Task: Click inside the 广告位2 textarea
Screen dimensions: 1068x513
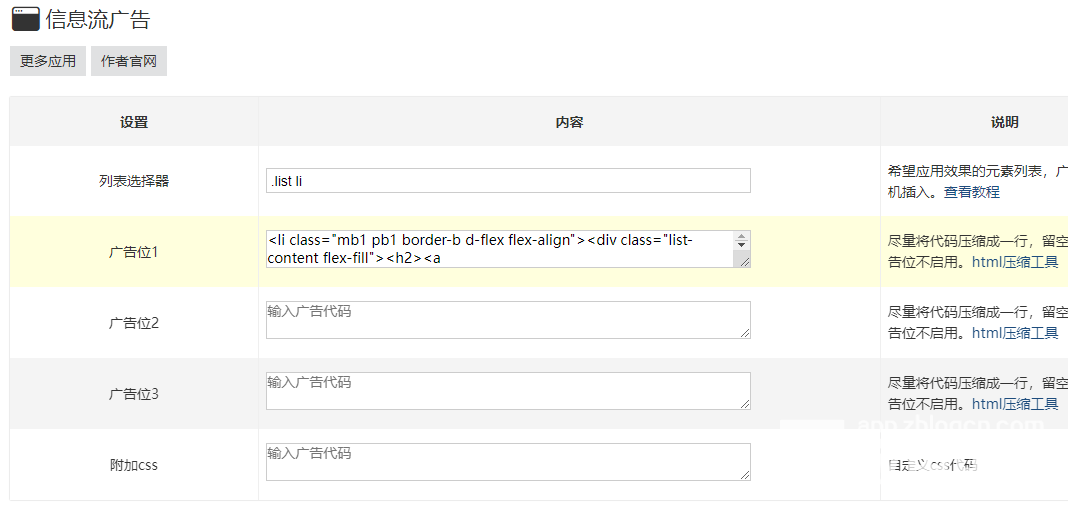Action: [x=508, y=320]
